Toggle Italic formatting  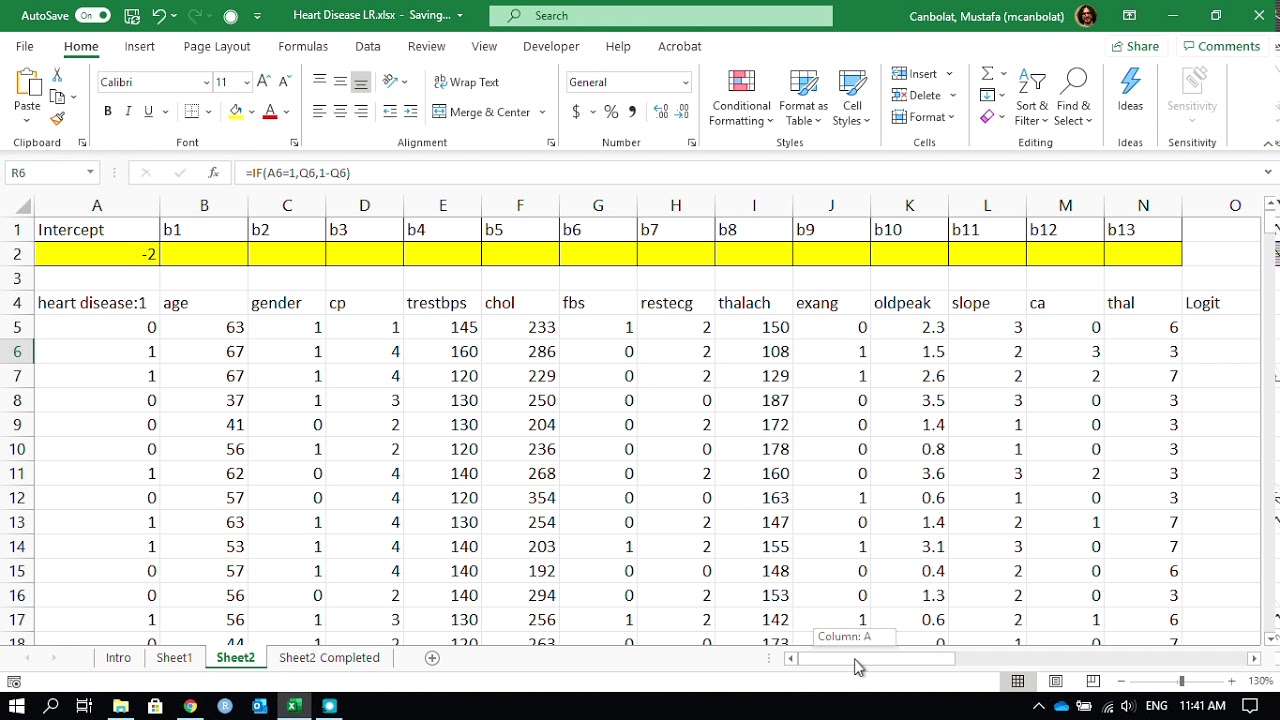[128, 112]
